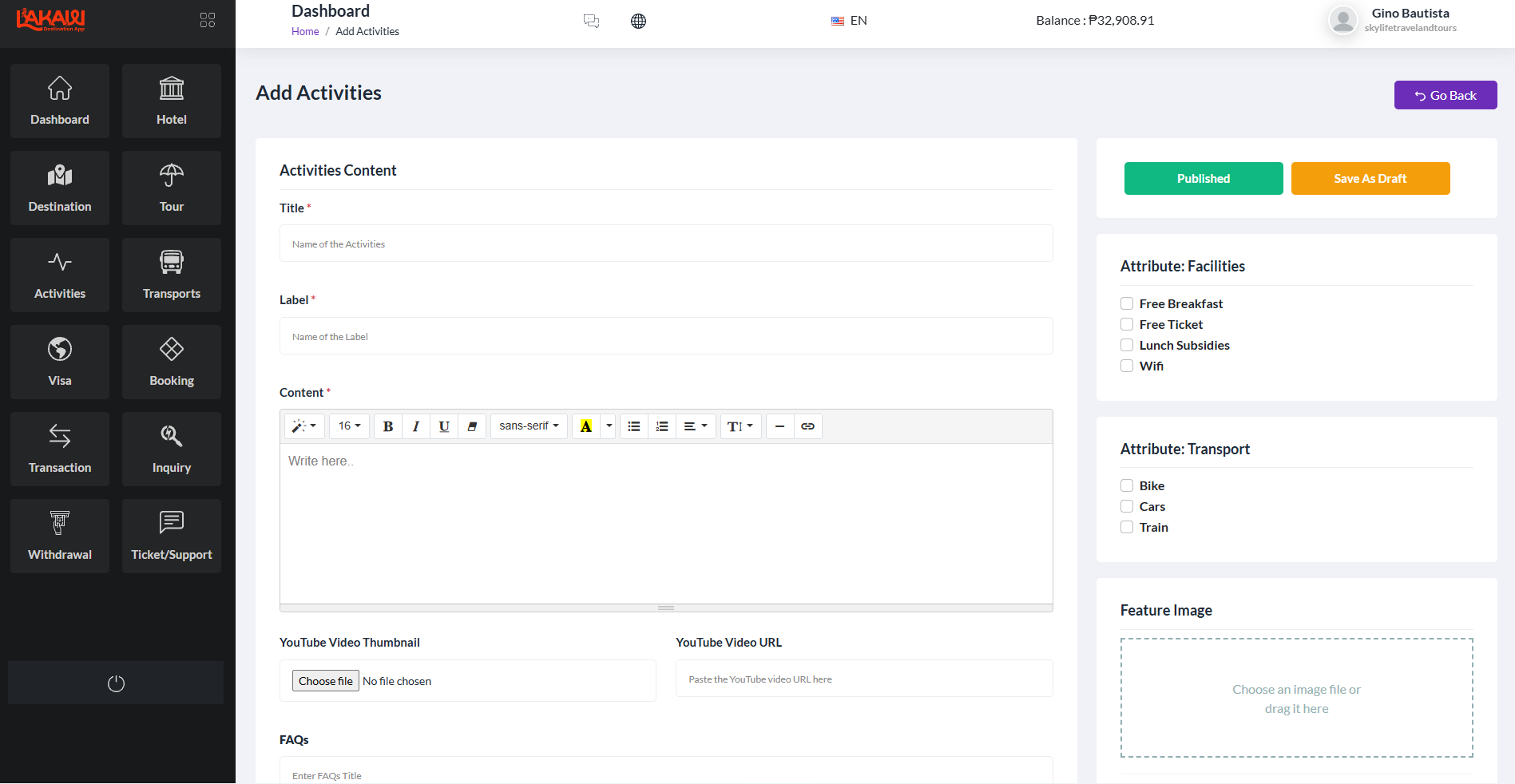The width and height of the screenshot is (1515, 784).
Task: Insert a hyperlink in the editor
Action: coord(808,426)
